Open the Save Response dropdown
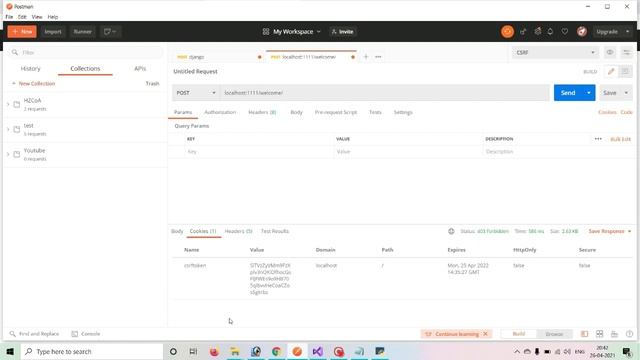The height and width of the screenshot is (360, 640). (609, 231)
